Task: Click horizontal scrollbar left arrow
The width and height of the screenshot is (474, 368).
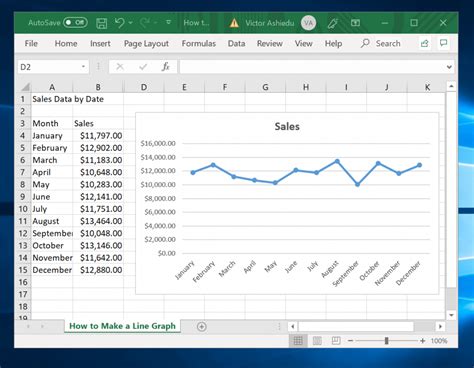Action: click(292, 326)
